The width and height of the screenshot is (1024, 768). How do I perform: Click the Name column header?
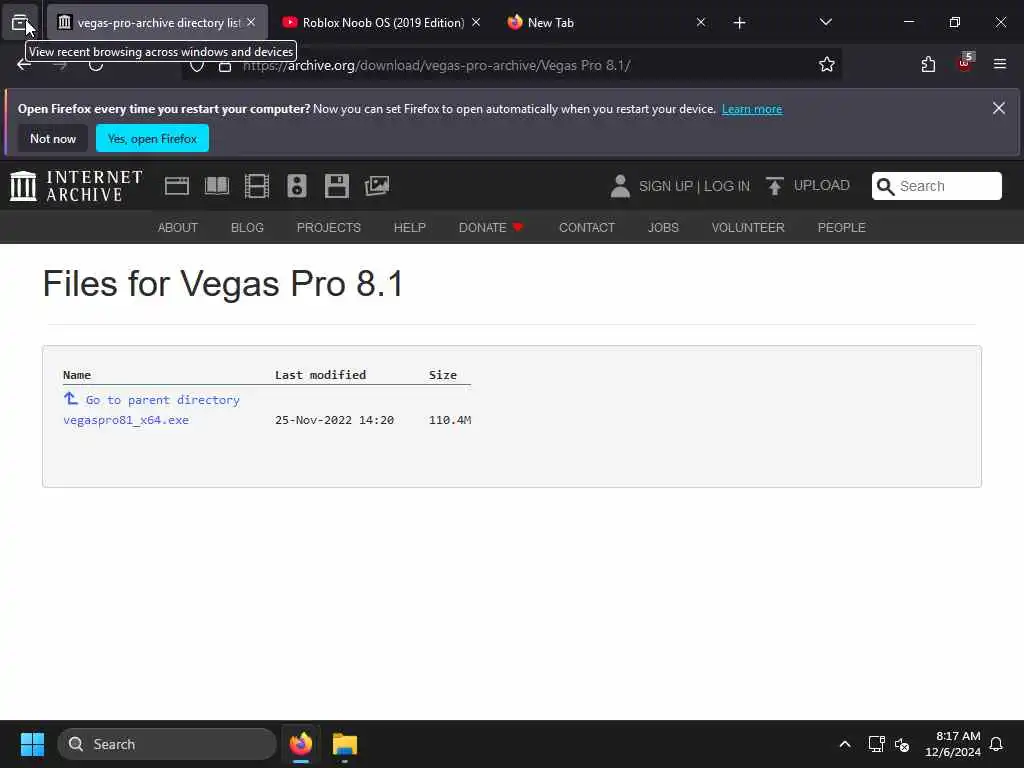[x=77, y=375]
